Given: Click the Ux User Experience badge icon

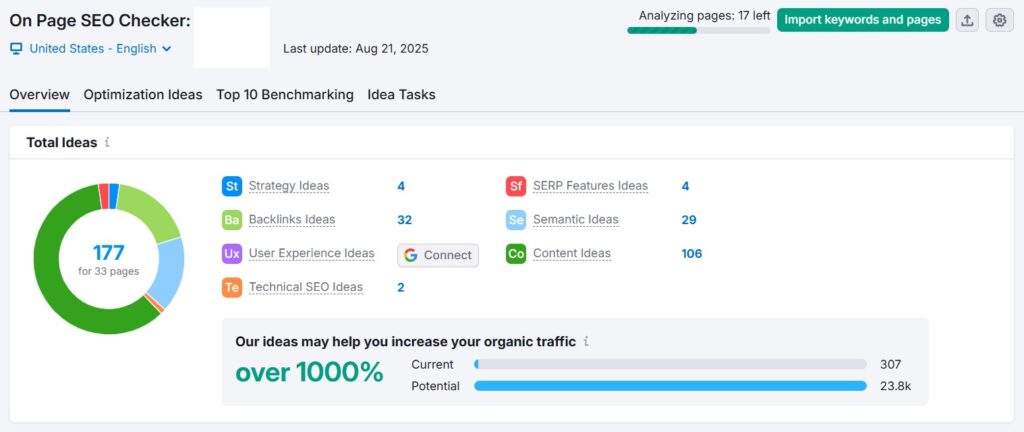Looking at the screenshot, I should point(232,254).
